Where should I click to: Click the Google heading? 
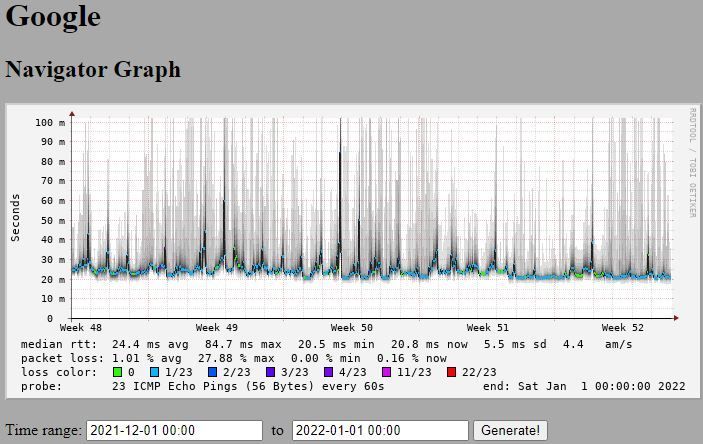tap(53, 17)
